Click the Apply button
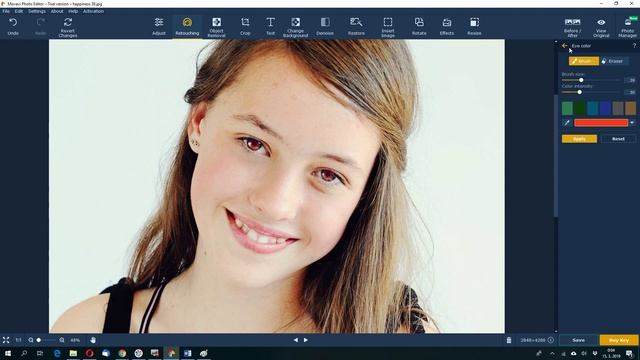The height and width of the screenshot is (360, 640). 579,139
